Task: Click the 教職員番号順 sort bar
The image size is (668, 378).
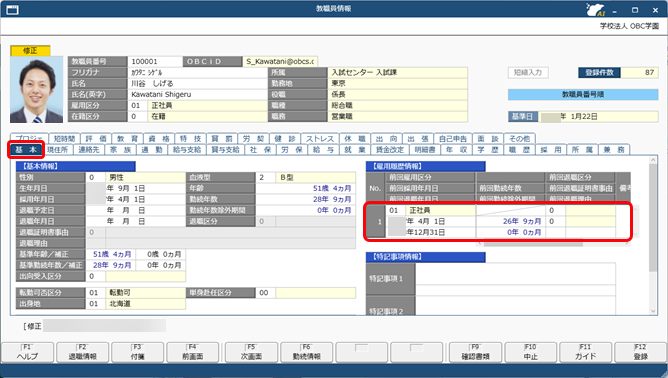Action: [x=583, y=94]
